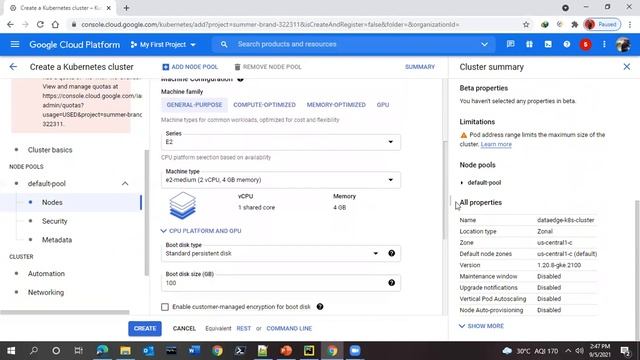Click the CANCEL button
This screenshot has height=360, width=640.
coord(184,329)
